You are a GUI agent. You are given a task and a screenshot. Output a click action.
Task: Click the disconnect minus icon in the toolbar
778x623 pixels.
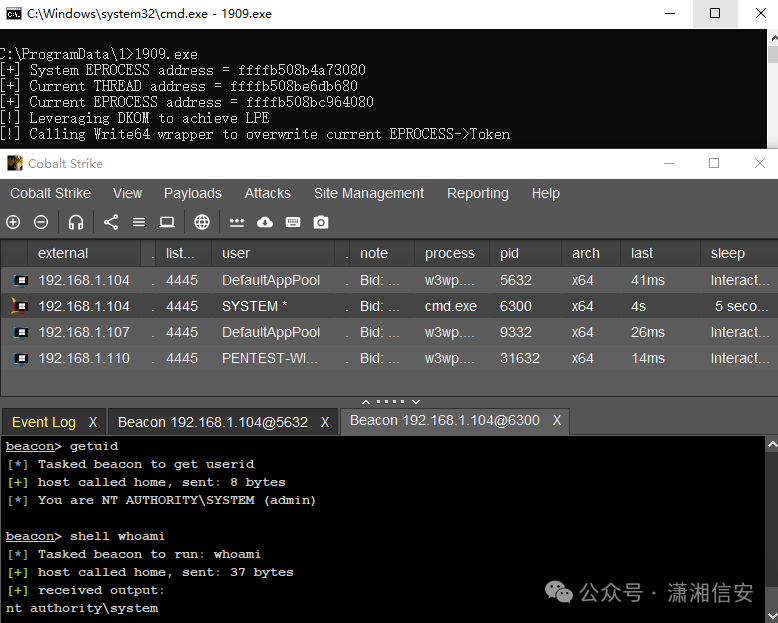[x=41, y=222]
